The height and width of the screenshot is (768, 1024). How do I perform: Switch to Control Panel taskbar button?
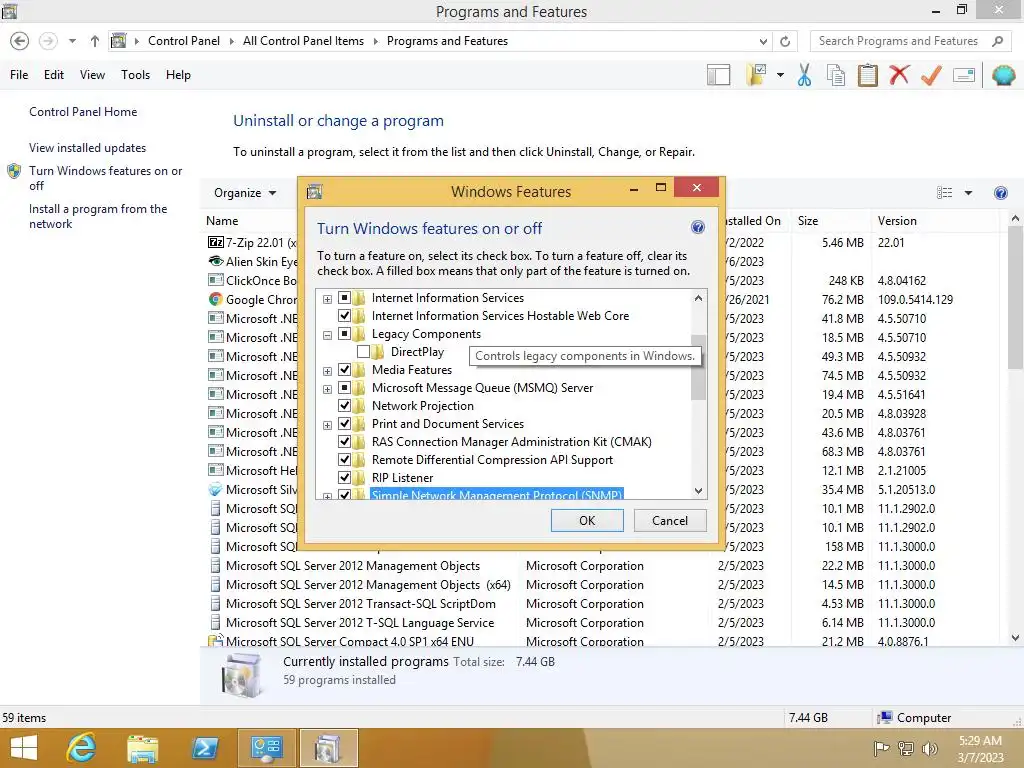tap(266, 748)
